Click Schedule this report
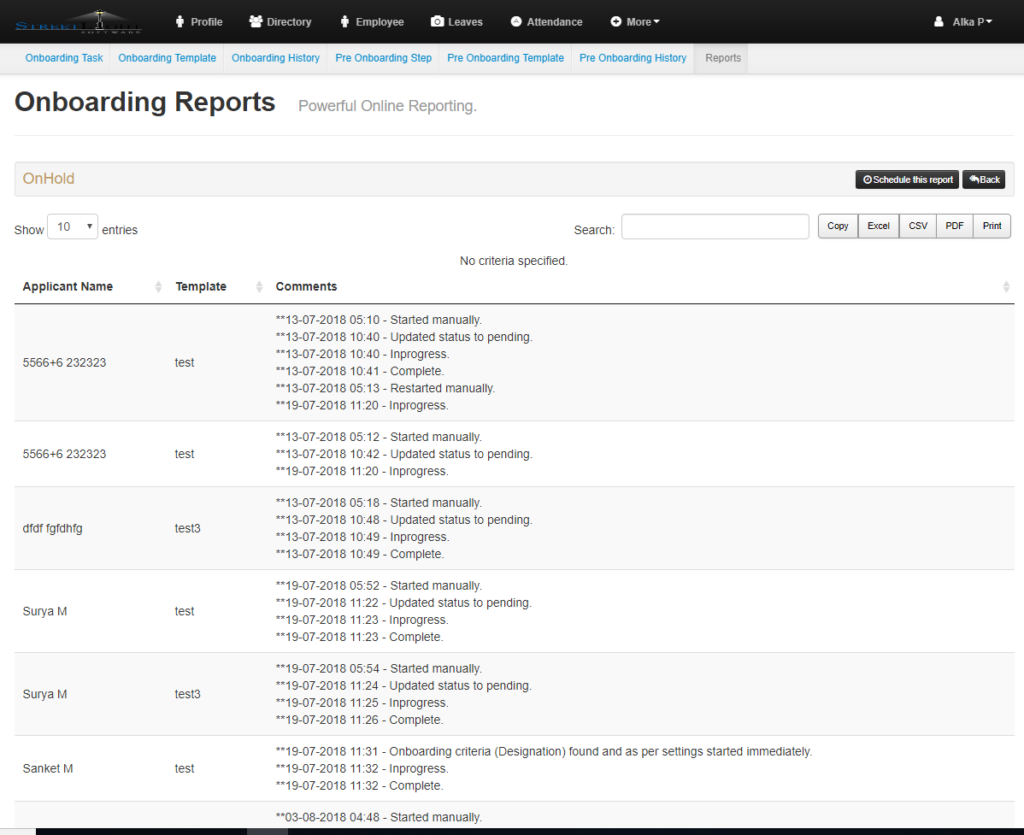 (x=907, y=179)
